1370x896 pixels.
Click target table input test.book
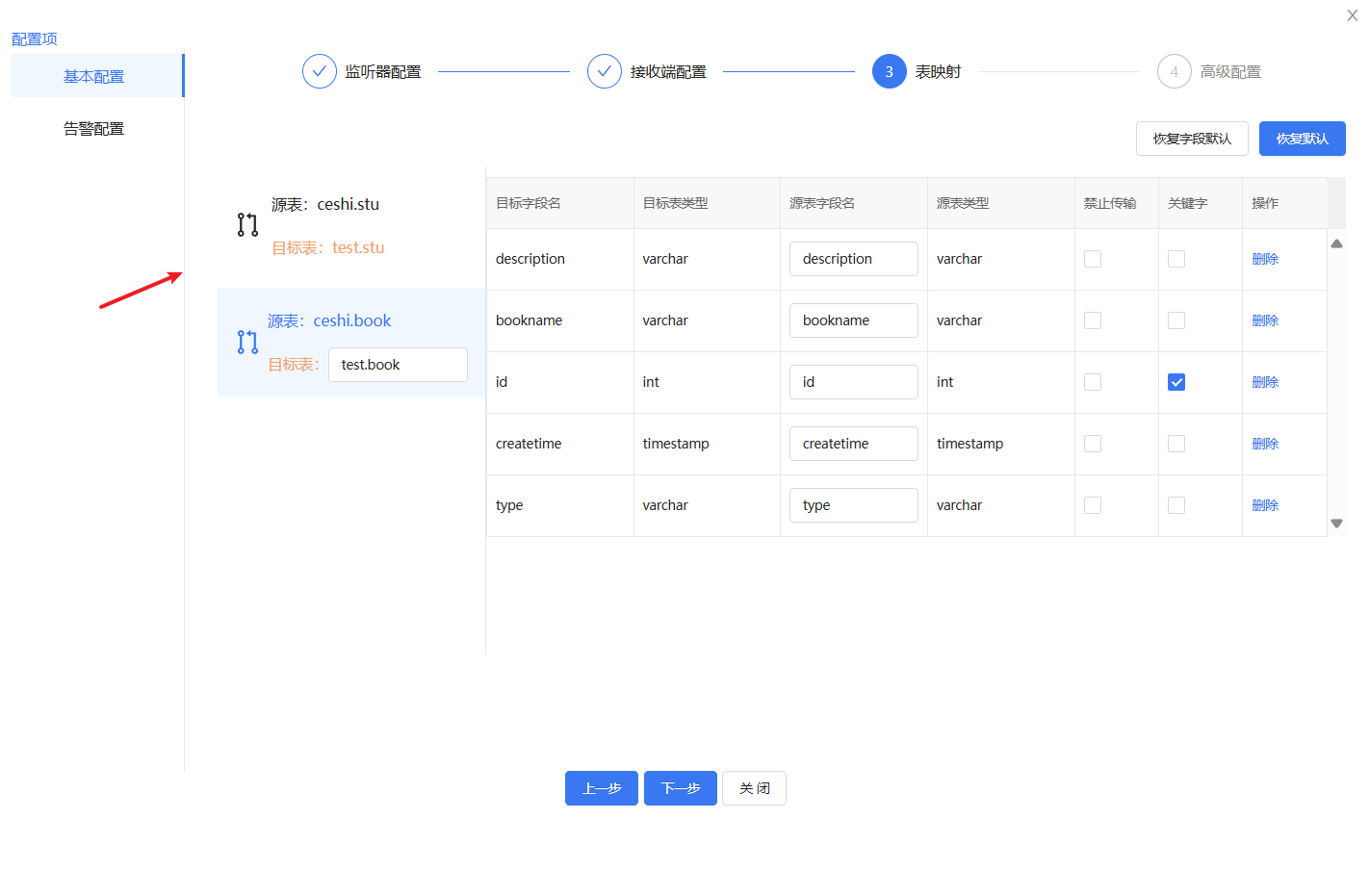[x=398, y=365]
